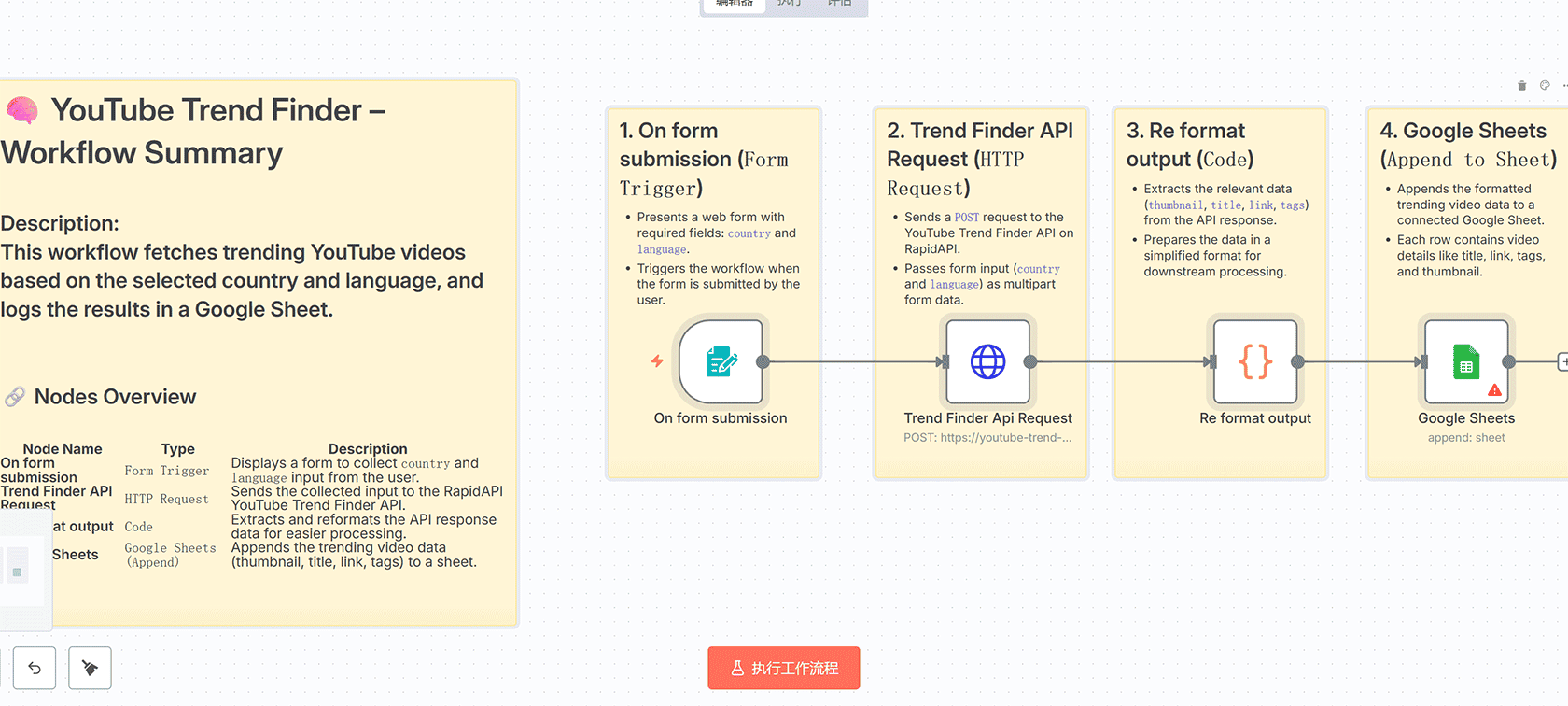Image resolution: width=1568 pixels, height=706 pixels.
Task: Open the Re format output code node
Action: pyautogui.click(x=1254, y=362)
